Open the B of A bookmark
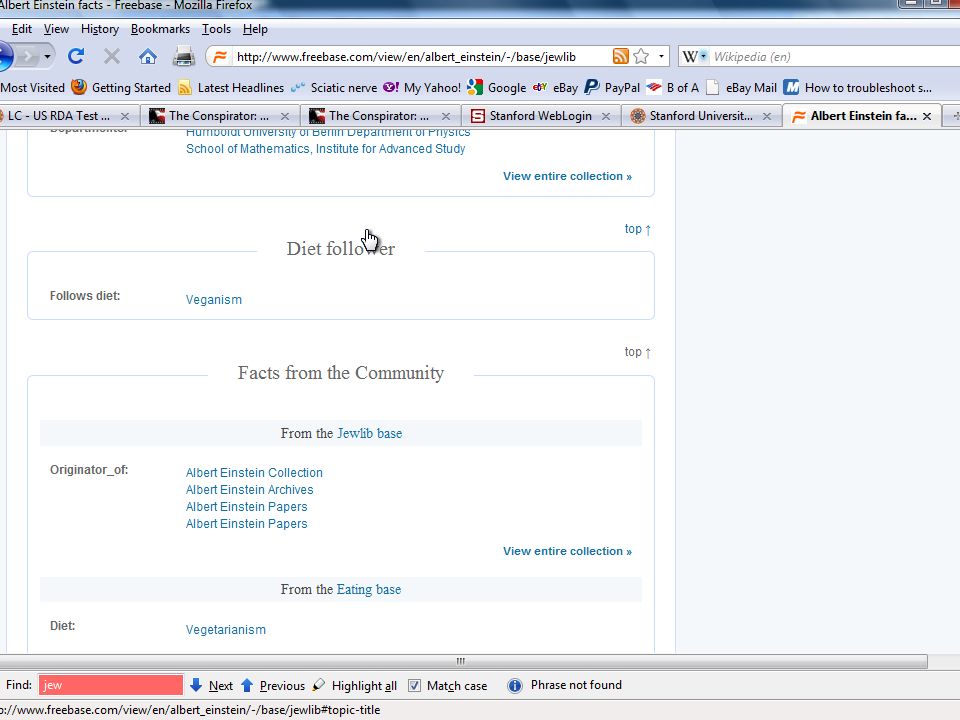The image size is (960, 720). (x=672, y=88)
